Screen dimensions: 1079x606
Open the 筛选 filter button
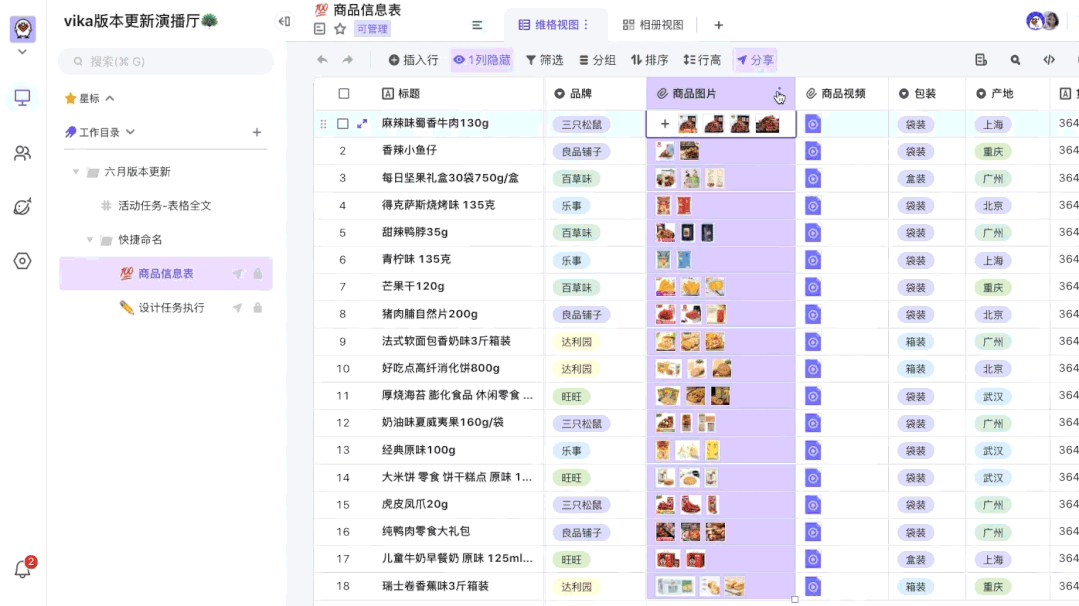[x=544, y=60]
